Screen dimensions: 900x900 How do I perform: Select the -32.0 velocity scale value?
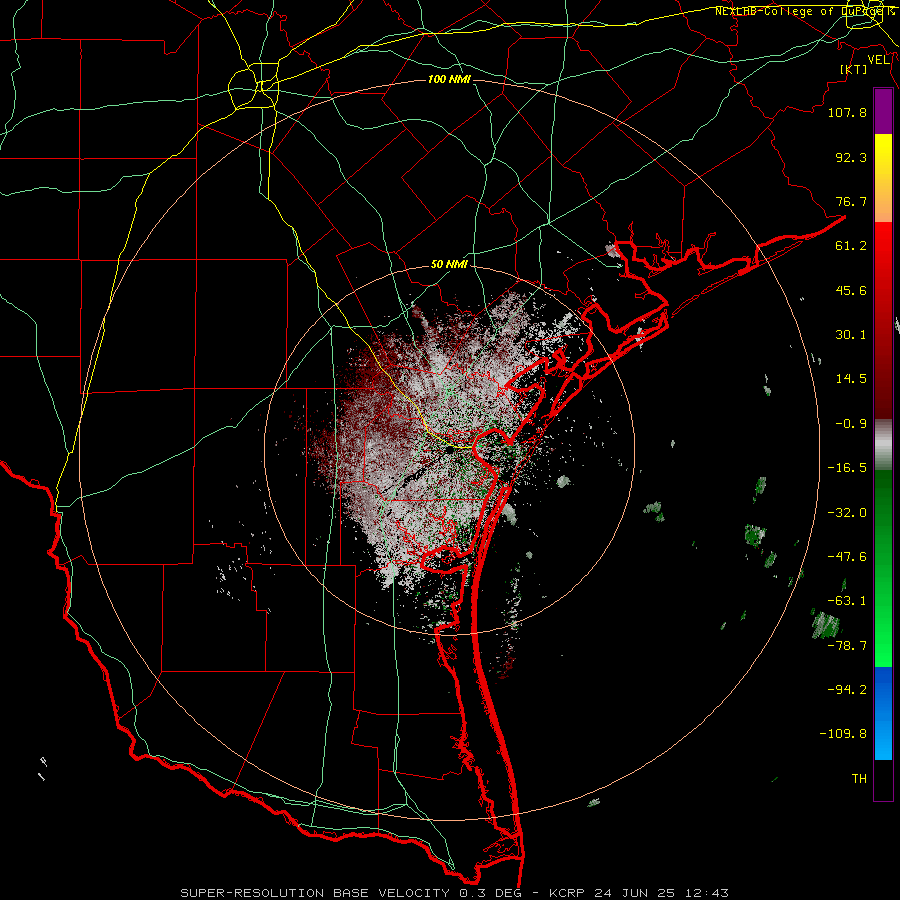(847, 513)
